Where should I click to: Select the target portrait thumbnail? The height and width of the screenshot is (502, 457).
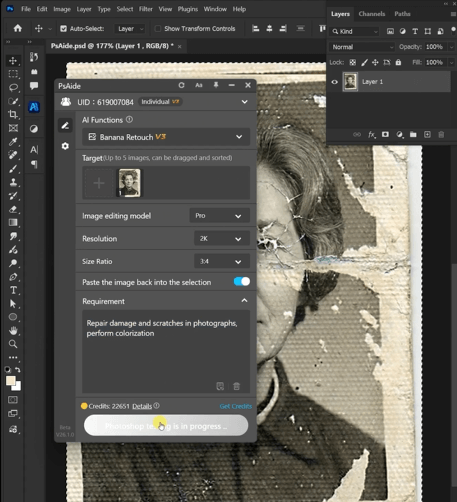pos(130,183)
